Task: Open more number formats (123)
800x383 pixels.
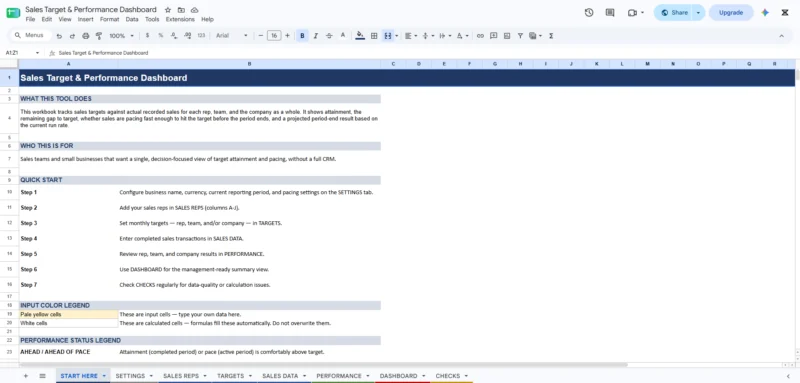Action: point(201,36)
